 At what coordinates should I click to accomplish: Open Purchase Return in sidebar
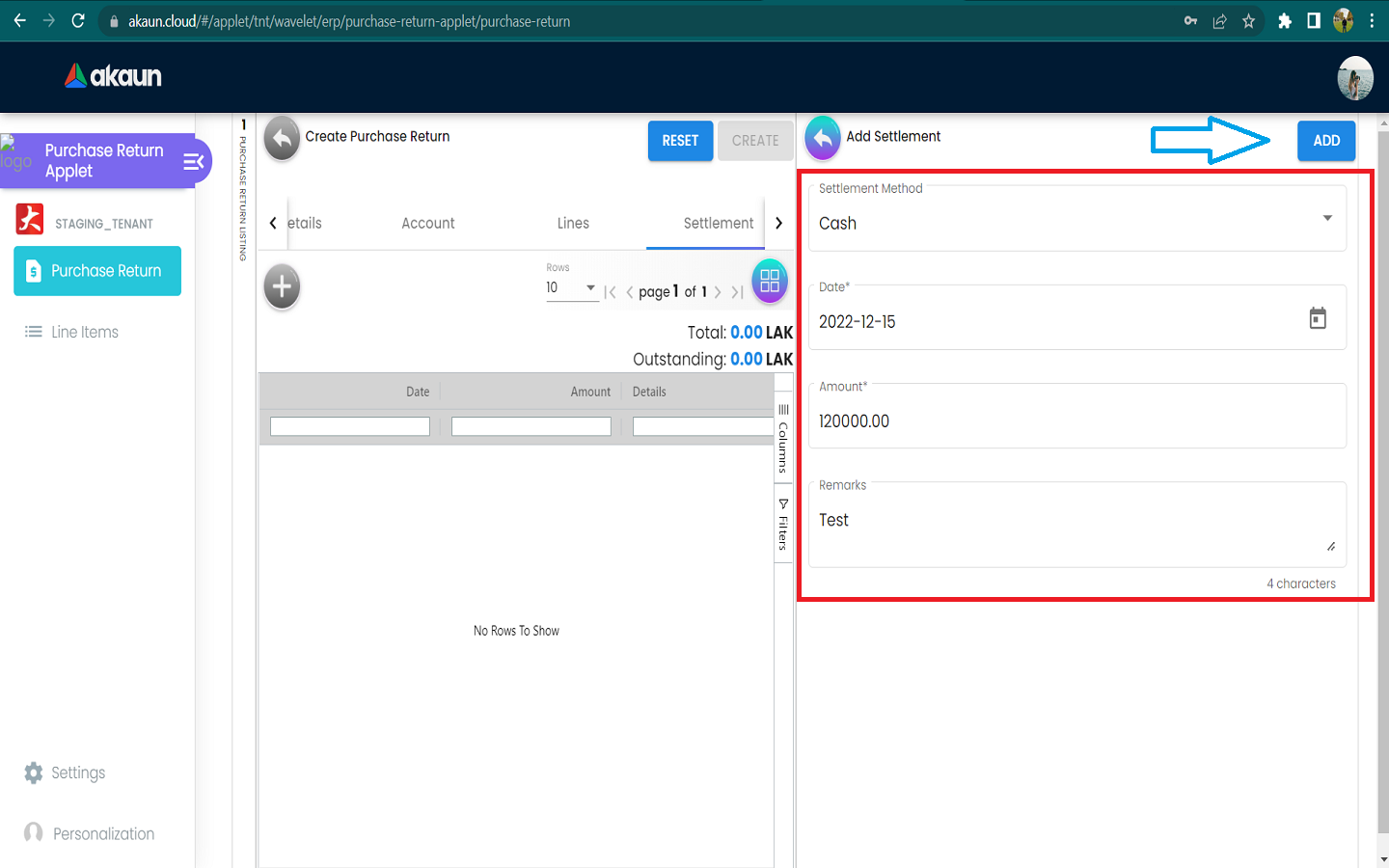(97, 271)
